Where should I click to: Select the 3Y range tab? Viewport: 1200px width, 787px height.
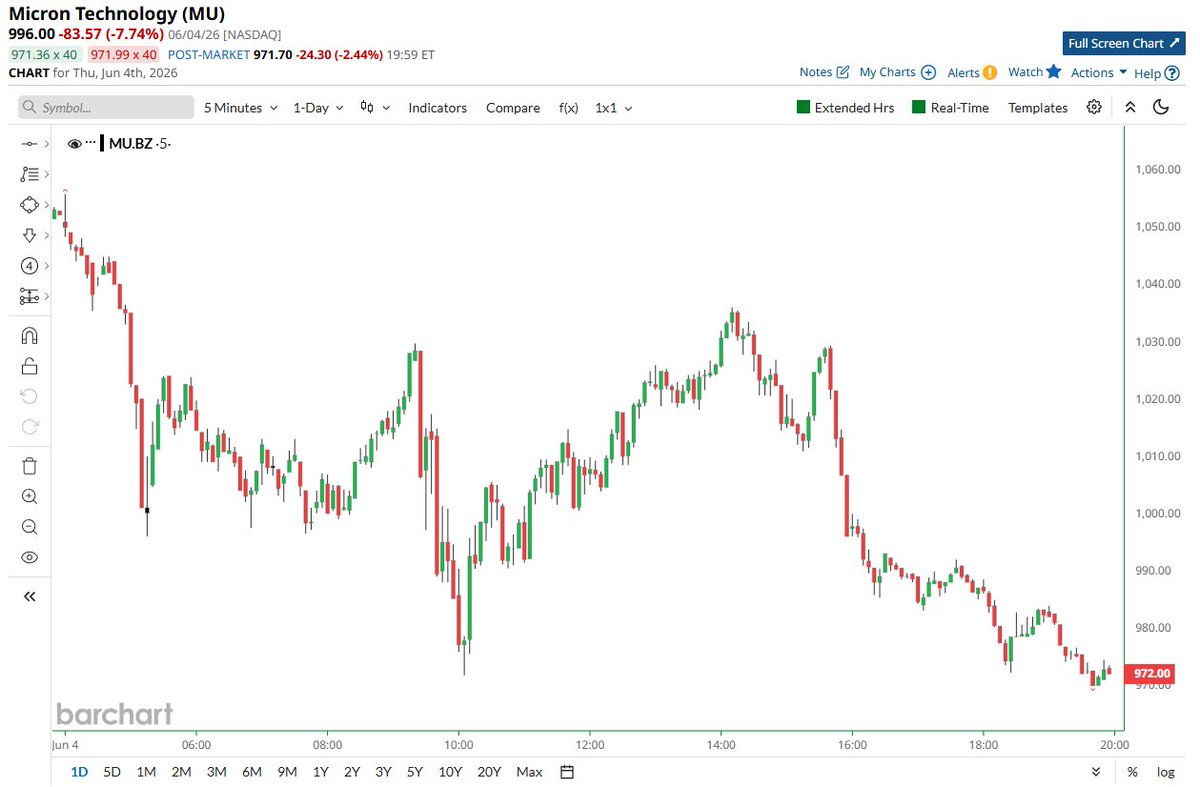(x=383, y=771)
